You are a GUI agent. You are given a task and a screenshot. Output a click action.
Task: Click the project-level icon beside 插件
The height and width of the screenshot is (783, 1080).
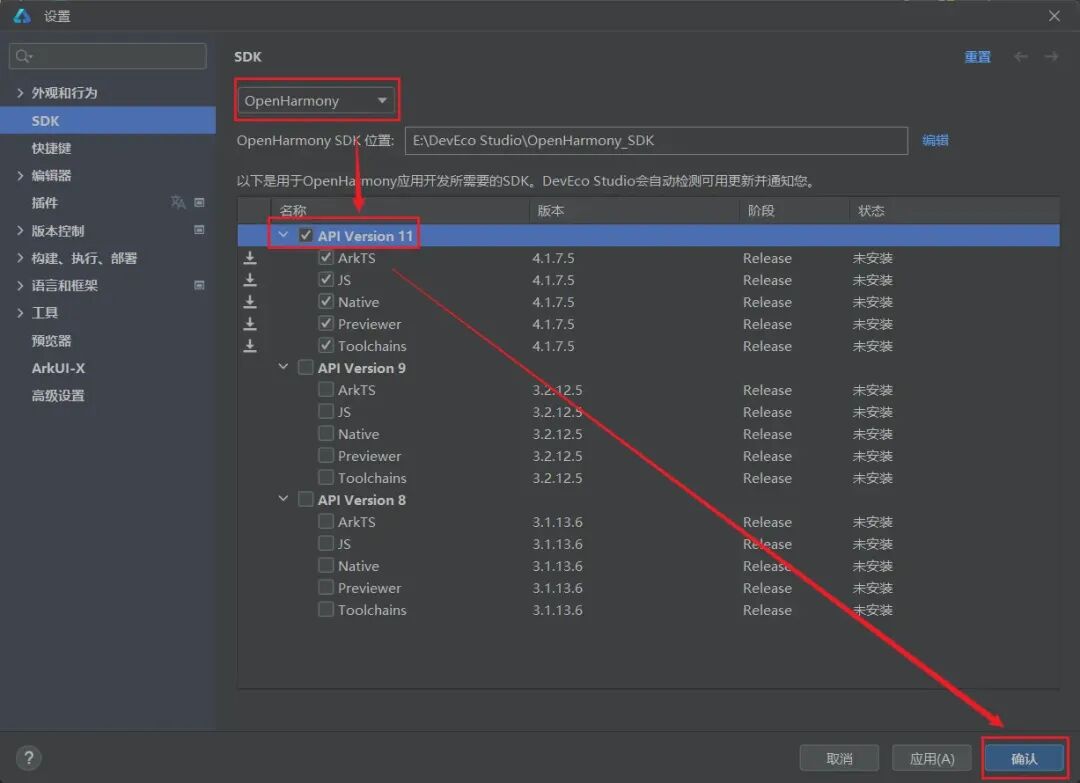coord(199,202)
